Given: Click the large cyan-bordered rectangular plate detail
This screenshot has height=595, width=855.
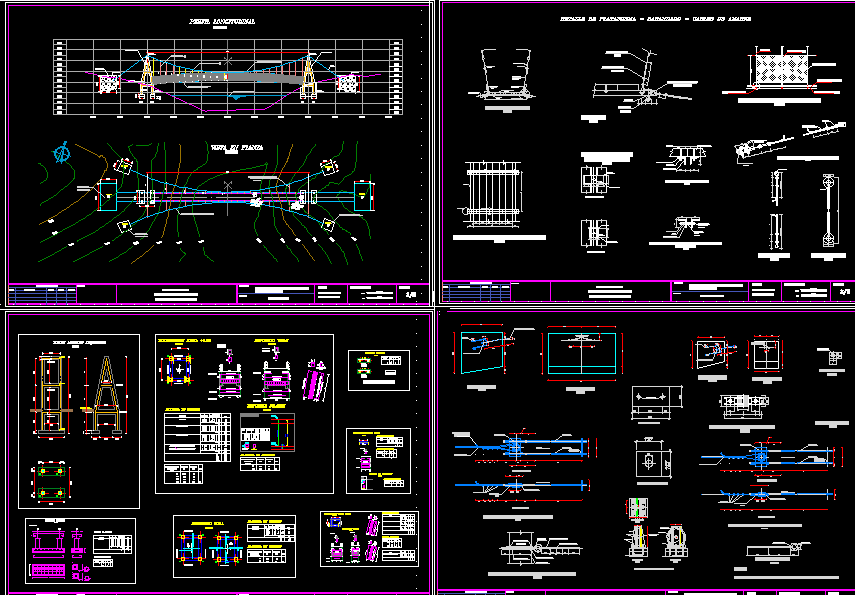Looking at the screenshot, I should pyautogui.click(x=579, y=353).
